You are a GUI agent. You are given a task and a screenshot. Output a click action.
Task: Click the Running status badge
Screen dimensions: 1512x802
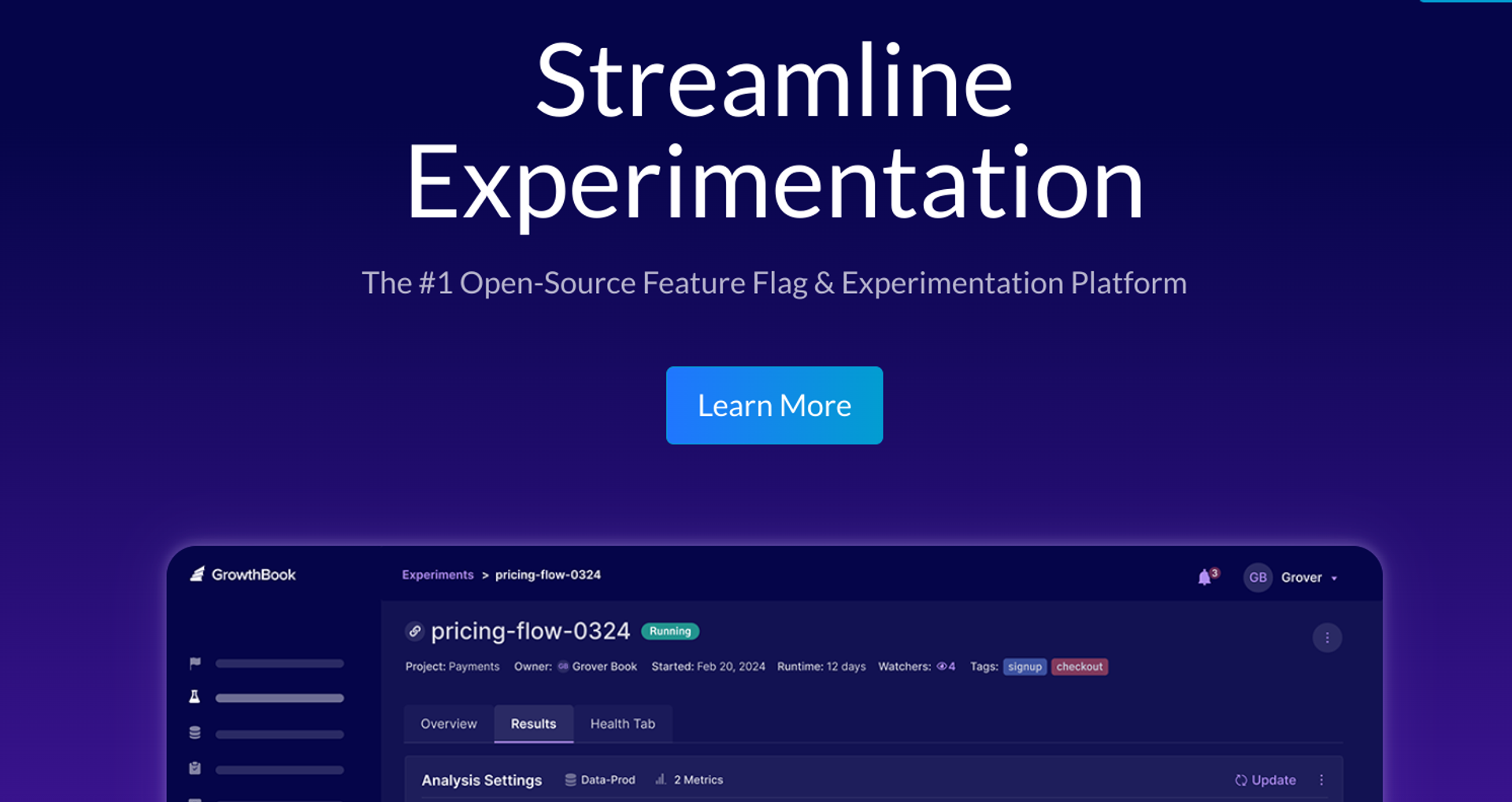[x=670, y=631]
